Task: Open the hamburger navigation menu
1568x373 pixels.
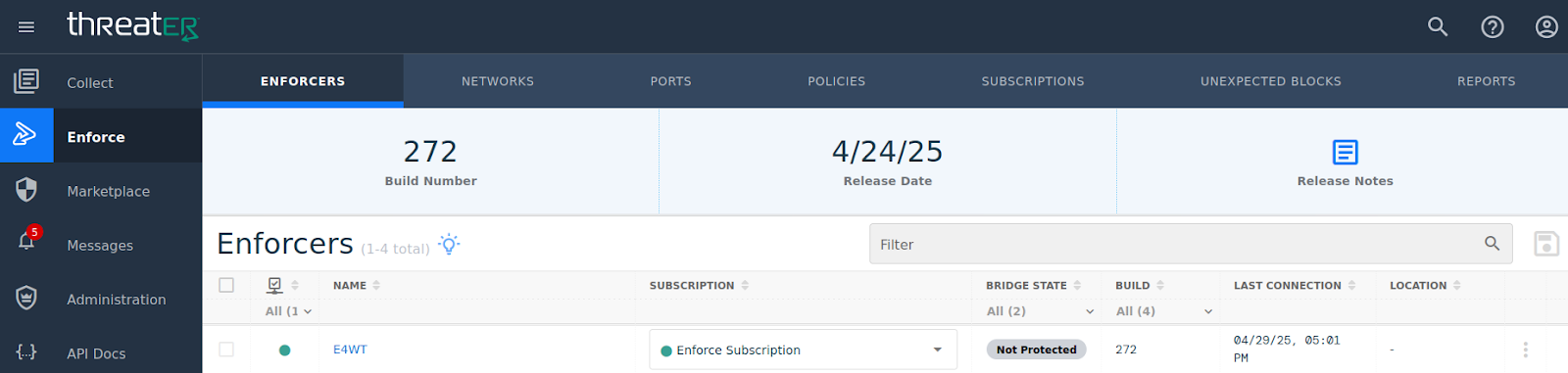Action: point(26,27)
